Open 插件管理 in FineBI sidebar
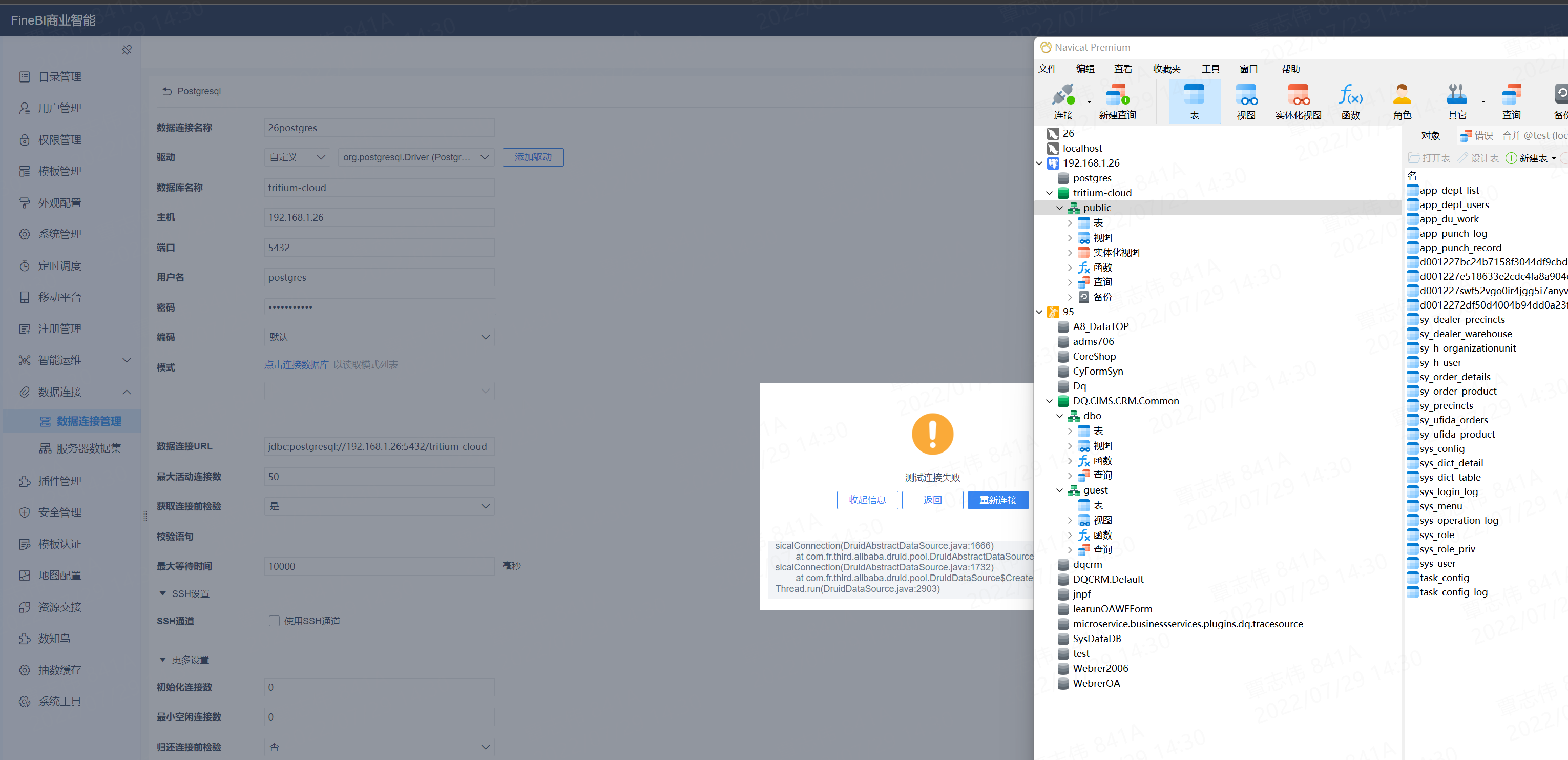Image resolution: width=1568 pixels, height=760 pixels. click(59, 481)
